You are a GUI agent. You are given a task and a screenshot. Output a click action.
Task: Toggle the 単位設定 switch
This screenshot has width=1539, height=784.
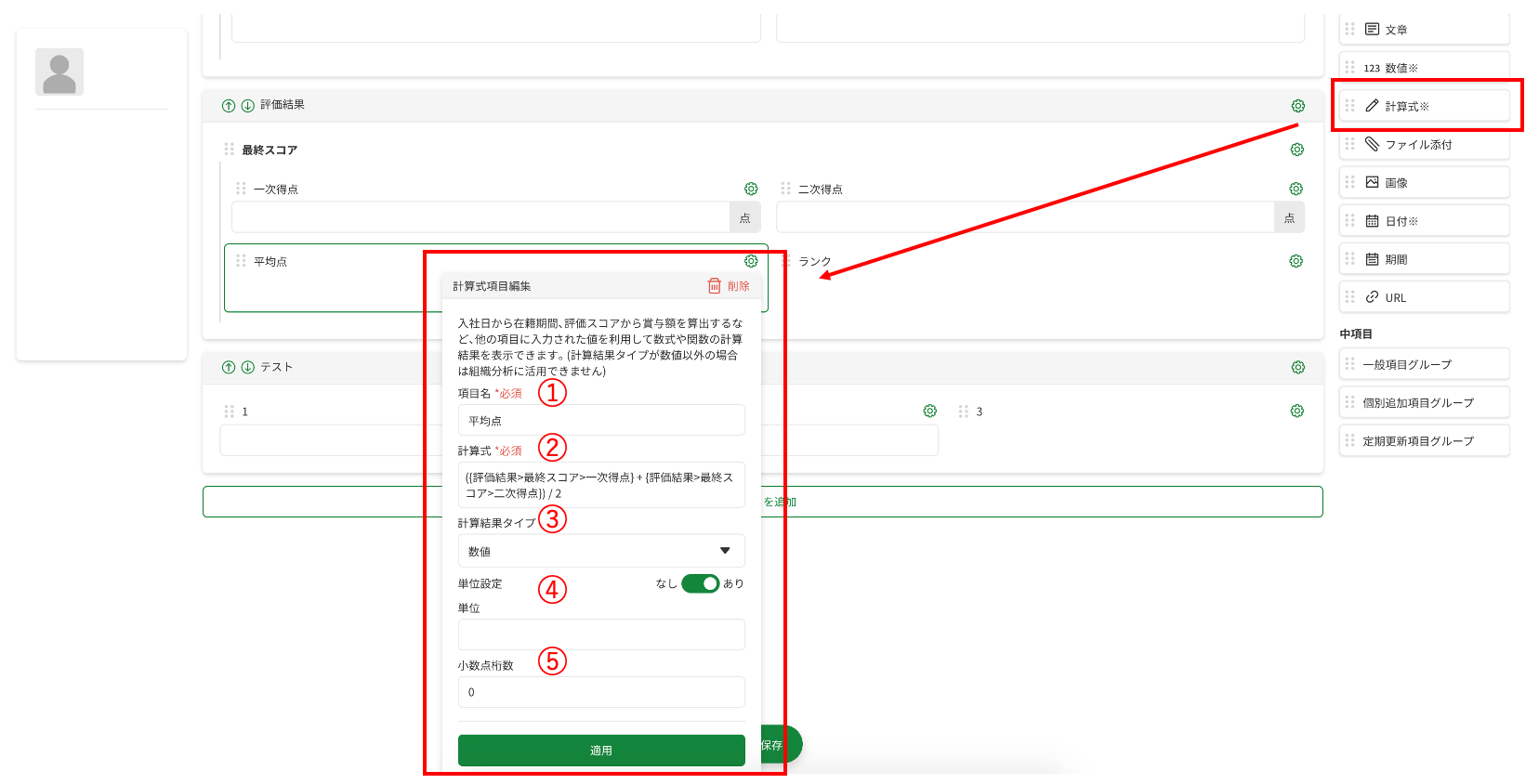point(701,583)
